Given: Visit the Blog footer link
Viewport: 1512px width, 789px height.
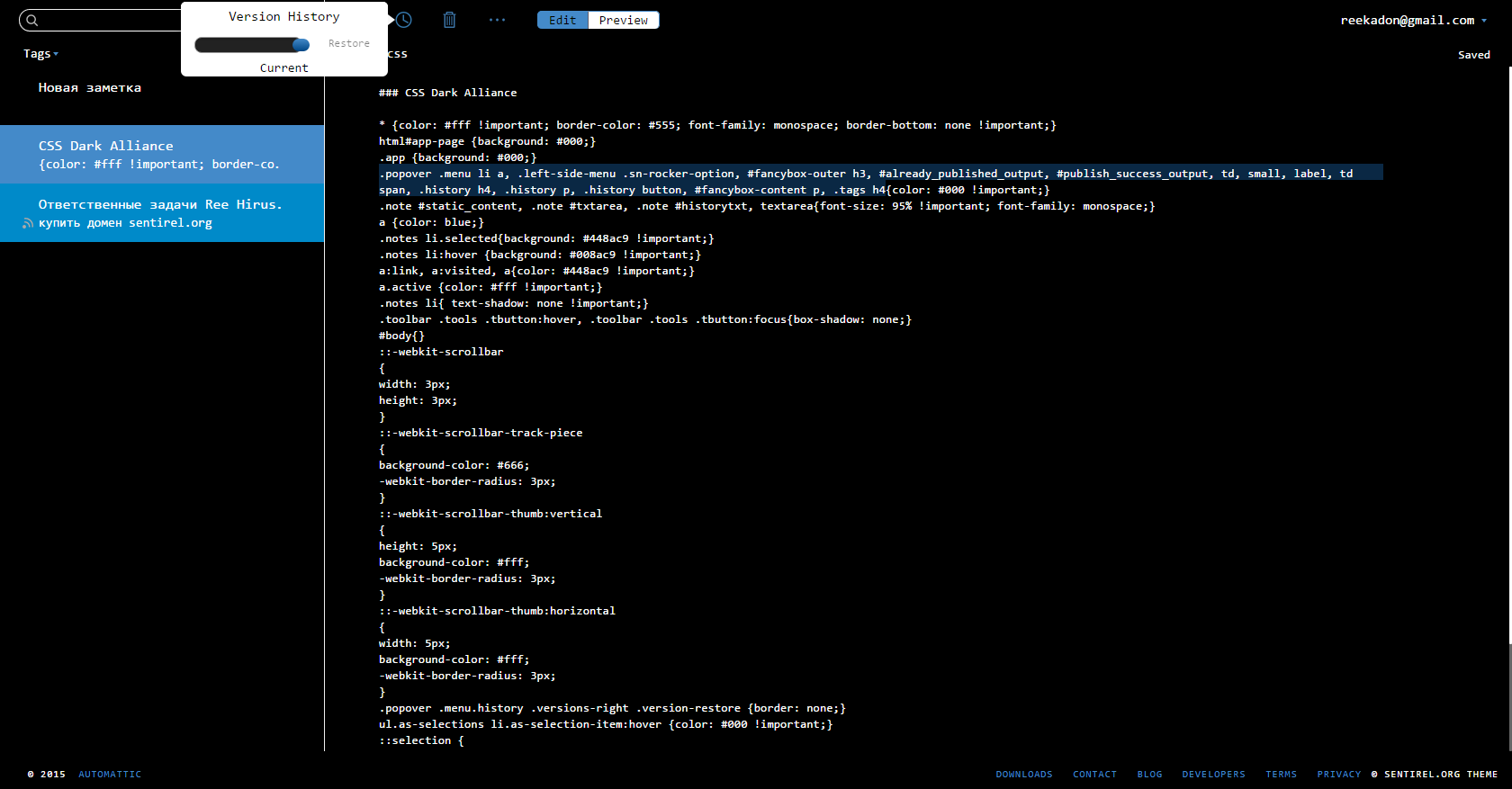Looking at the screenshot, I should pos(1149,774).
